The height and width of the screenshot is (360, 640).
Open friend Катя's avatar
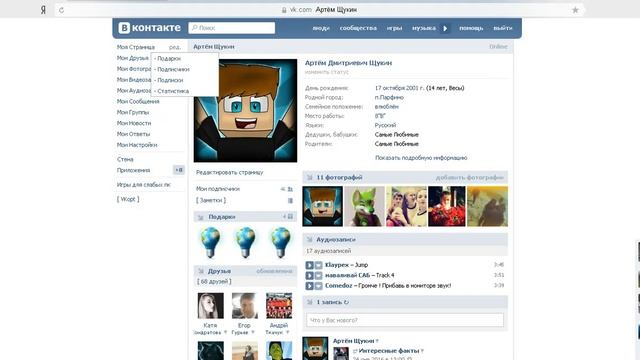coord(210,306)
